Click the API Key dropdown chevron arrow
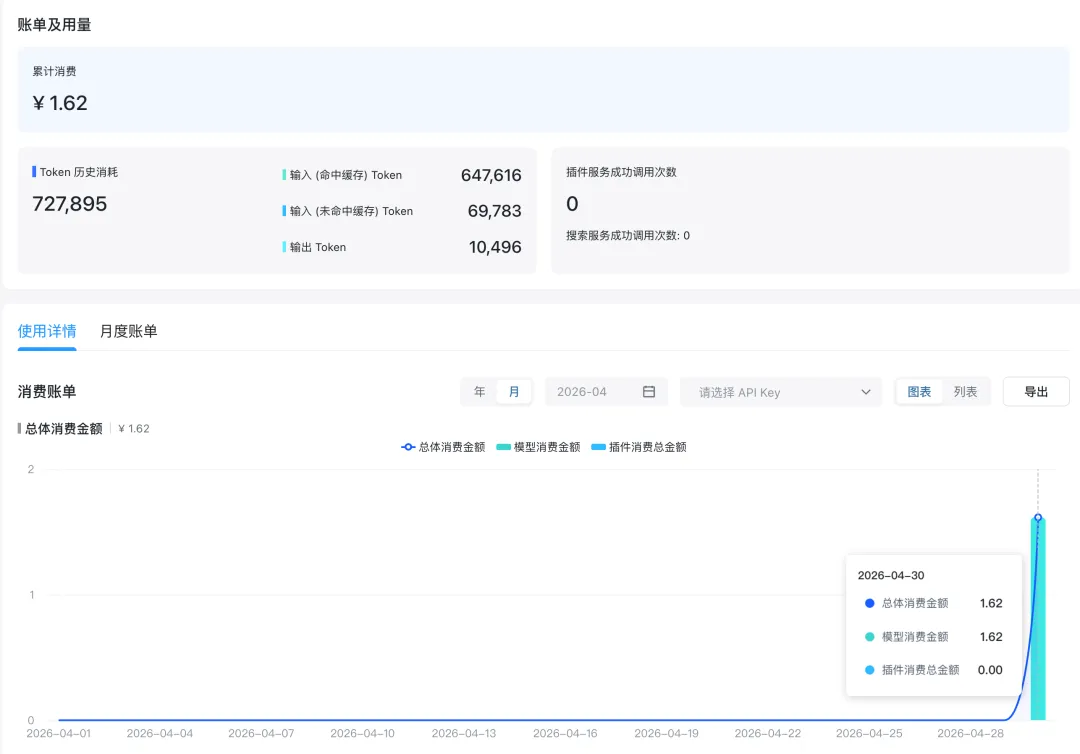 (x=865, y=392)
